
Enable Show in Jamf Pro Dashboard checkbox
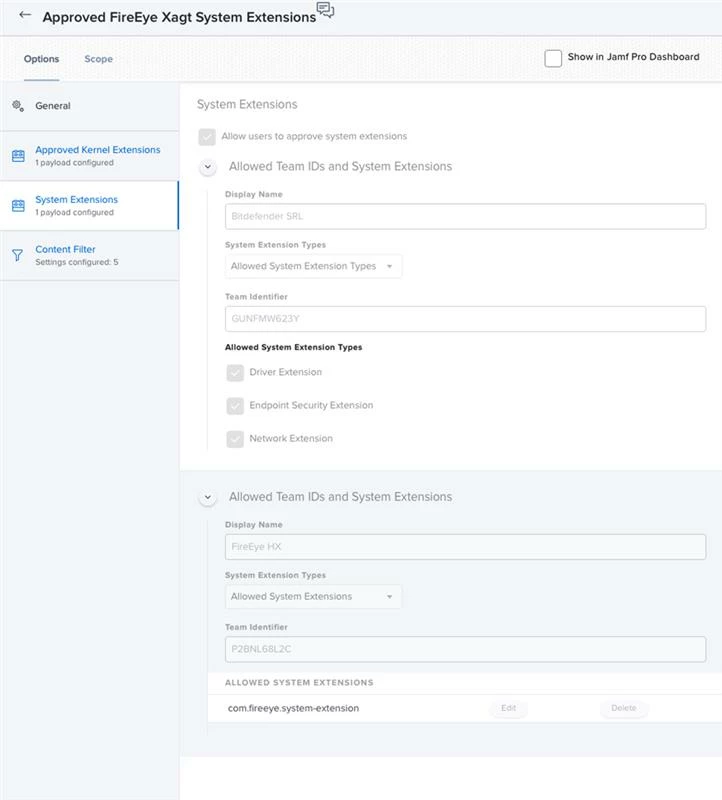553,58
